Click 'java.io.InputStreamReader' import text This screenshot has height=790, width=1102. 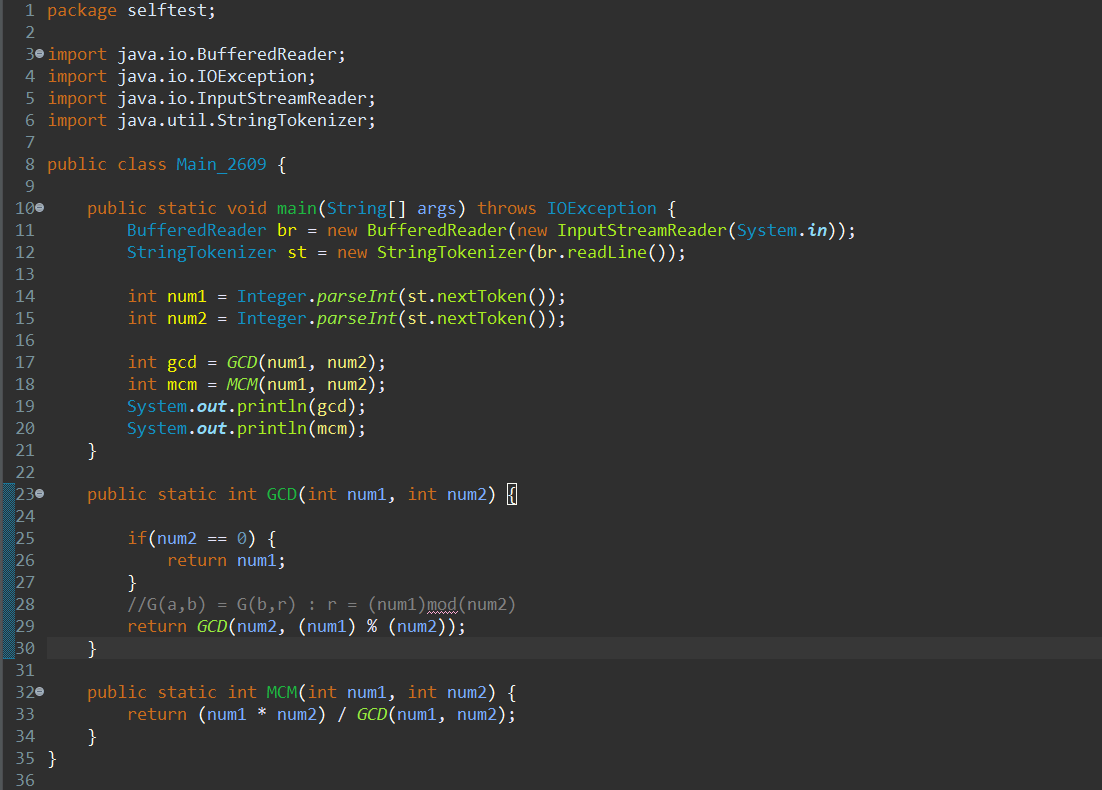click(x=242, y=98)
